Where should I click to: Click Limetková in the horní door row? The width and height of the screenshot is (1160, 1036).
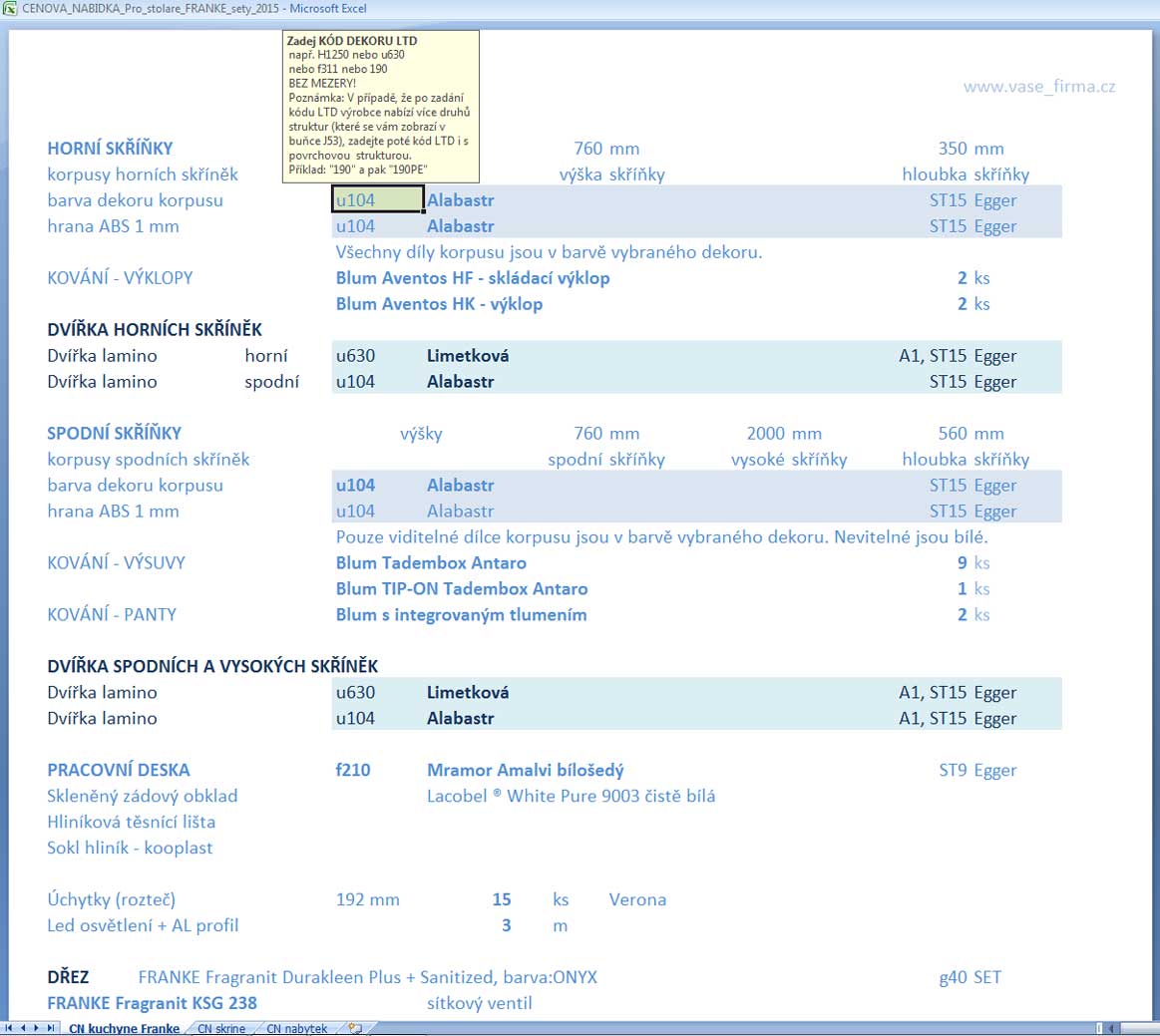(468, 356)
